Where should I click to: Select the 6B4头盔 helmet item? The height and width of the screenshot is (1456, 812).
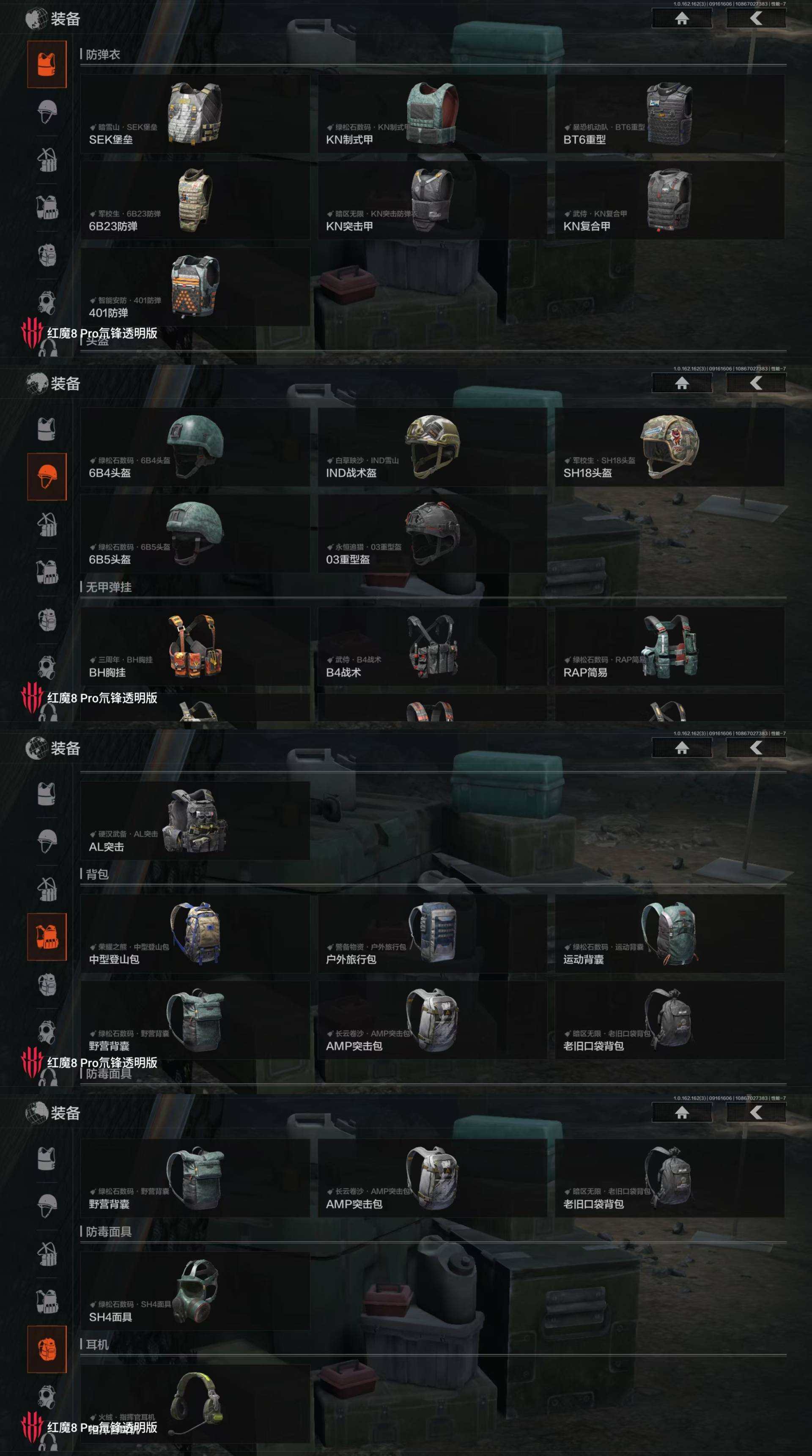[x=195, y=447]
